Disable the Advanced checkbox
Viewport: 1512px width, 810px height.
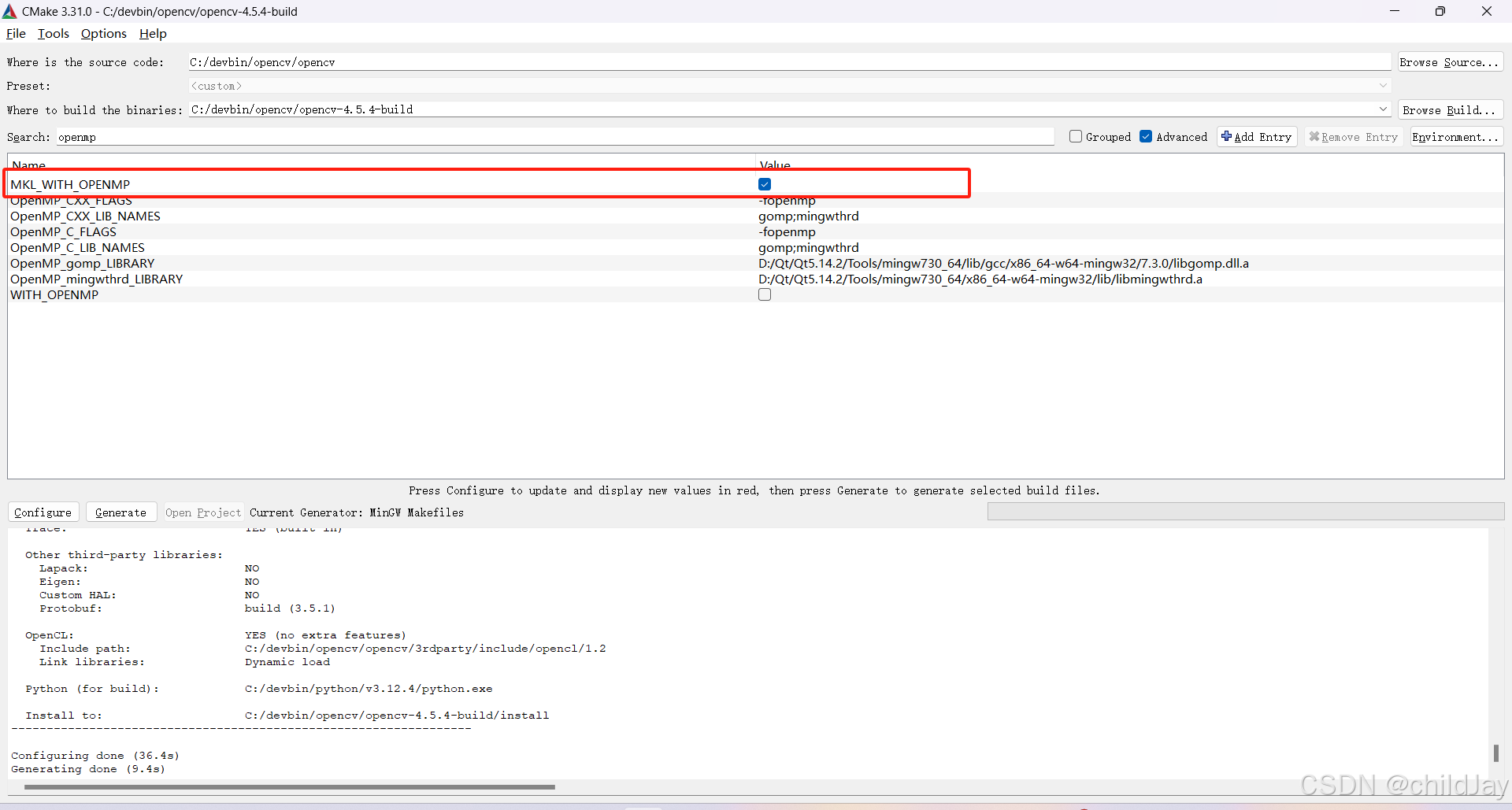[x=1147, y=136]
